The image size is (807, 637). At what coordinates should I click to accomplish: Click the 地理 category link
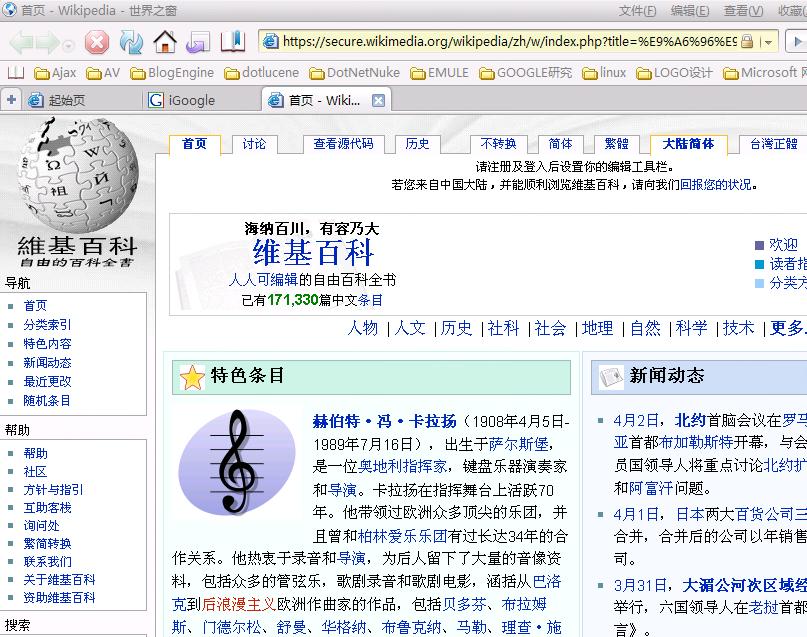pyautogui.click(x=598, y=328)
